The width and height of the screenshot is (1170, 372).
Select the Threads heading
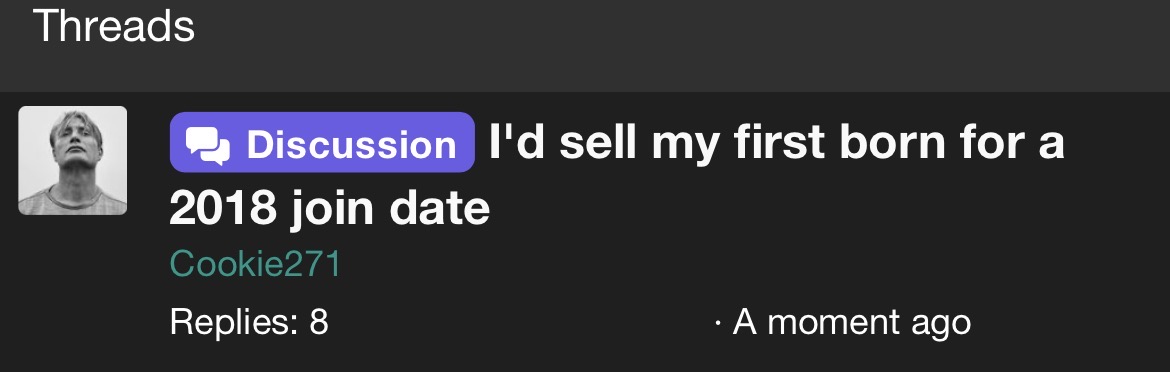113,25
